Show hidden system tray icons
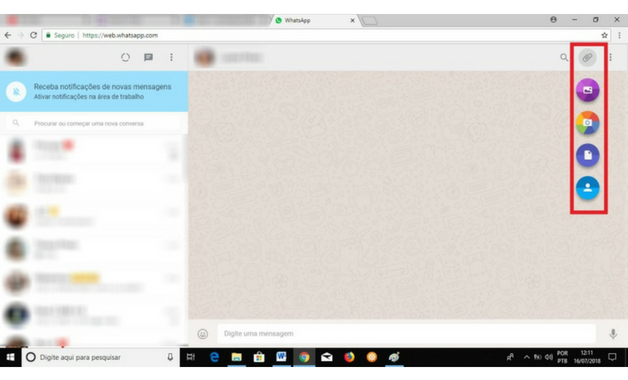This screenshot has height=380, width=628. pos(527,357)
